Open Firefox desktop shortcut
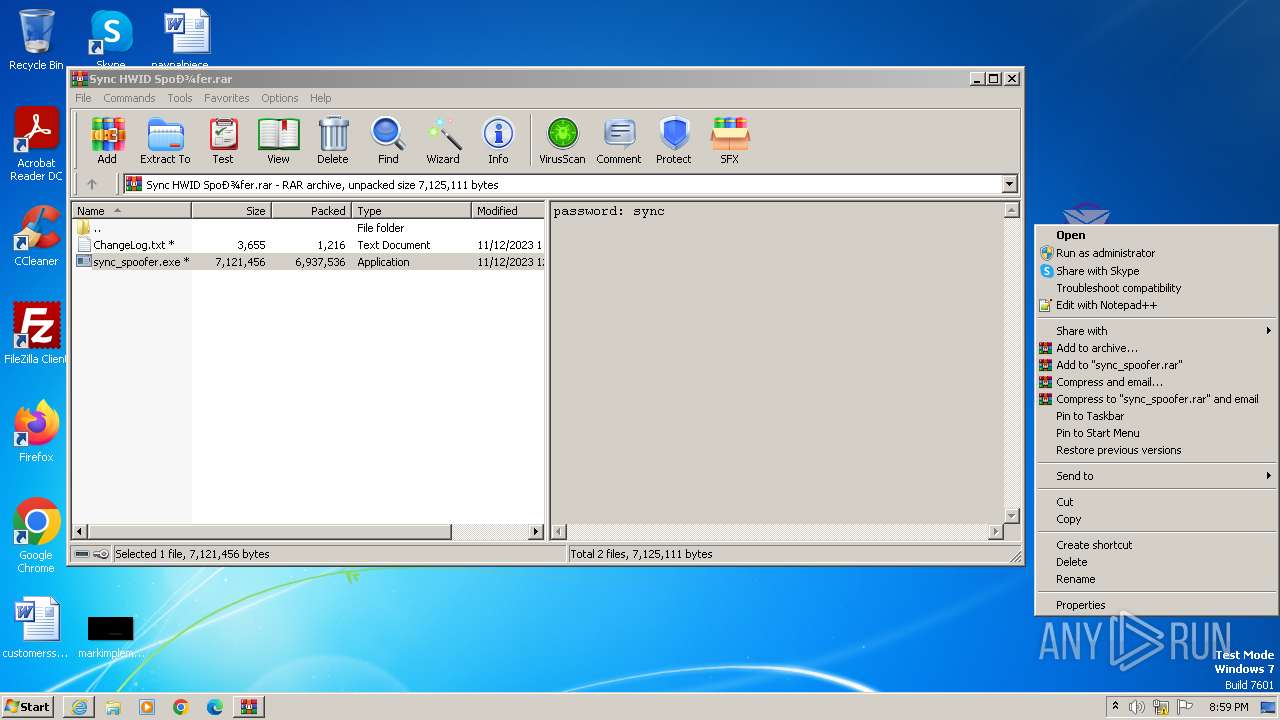 coord(36,432)
